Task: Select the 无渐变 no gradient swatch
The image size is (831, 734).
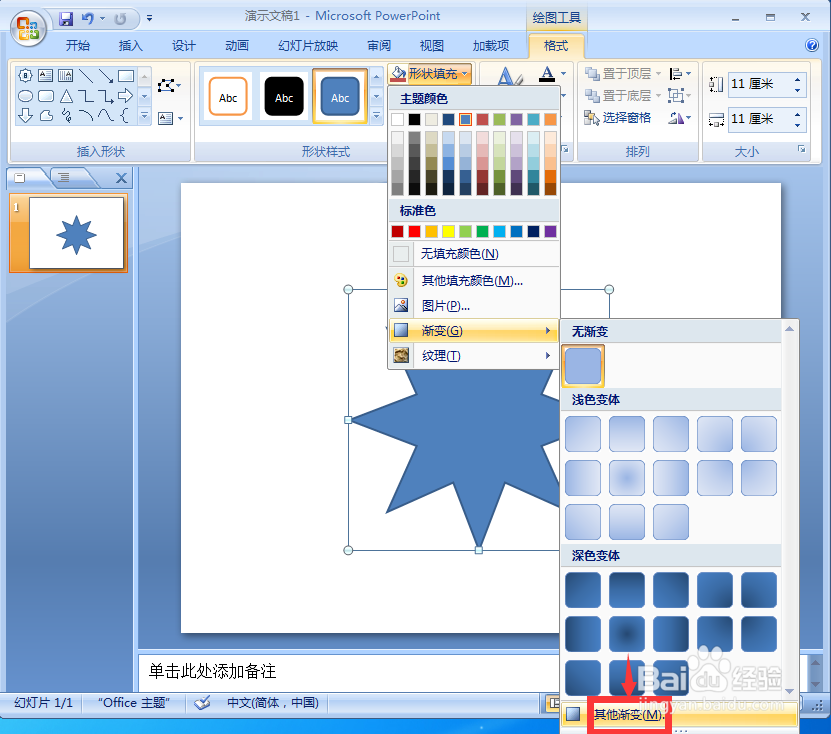Action: 583,366
